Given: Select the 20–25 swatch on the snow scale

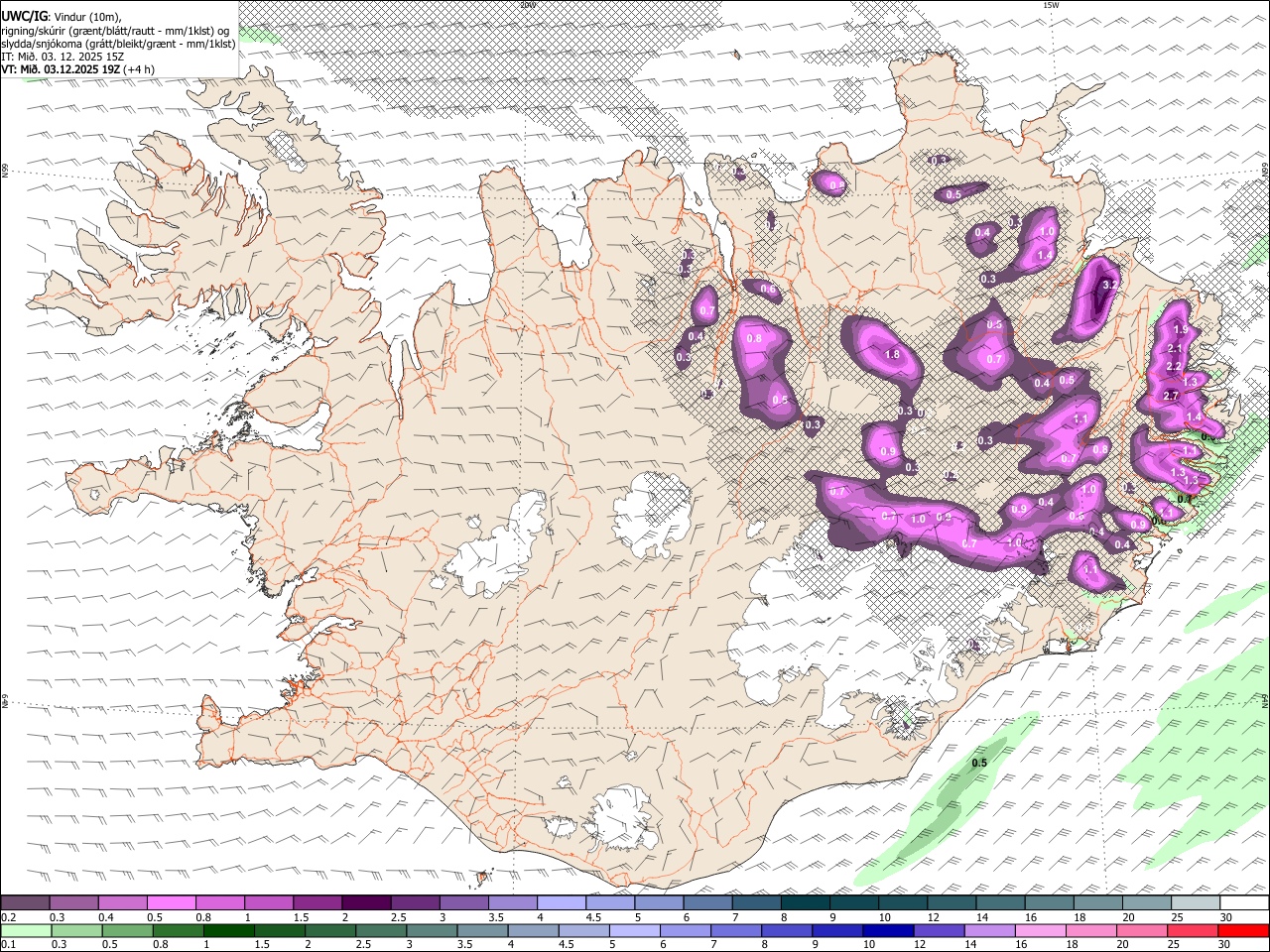Looking at the screenshot, I should [1146, 902].
